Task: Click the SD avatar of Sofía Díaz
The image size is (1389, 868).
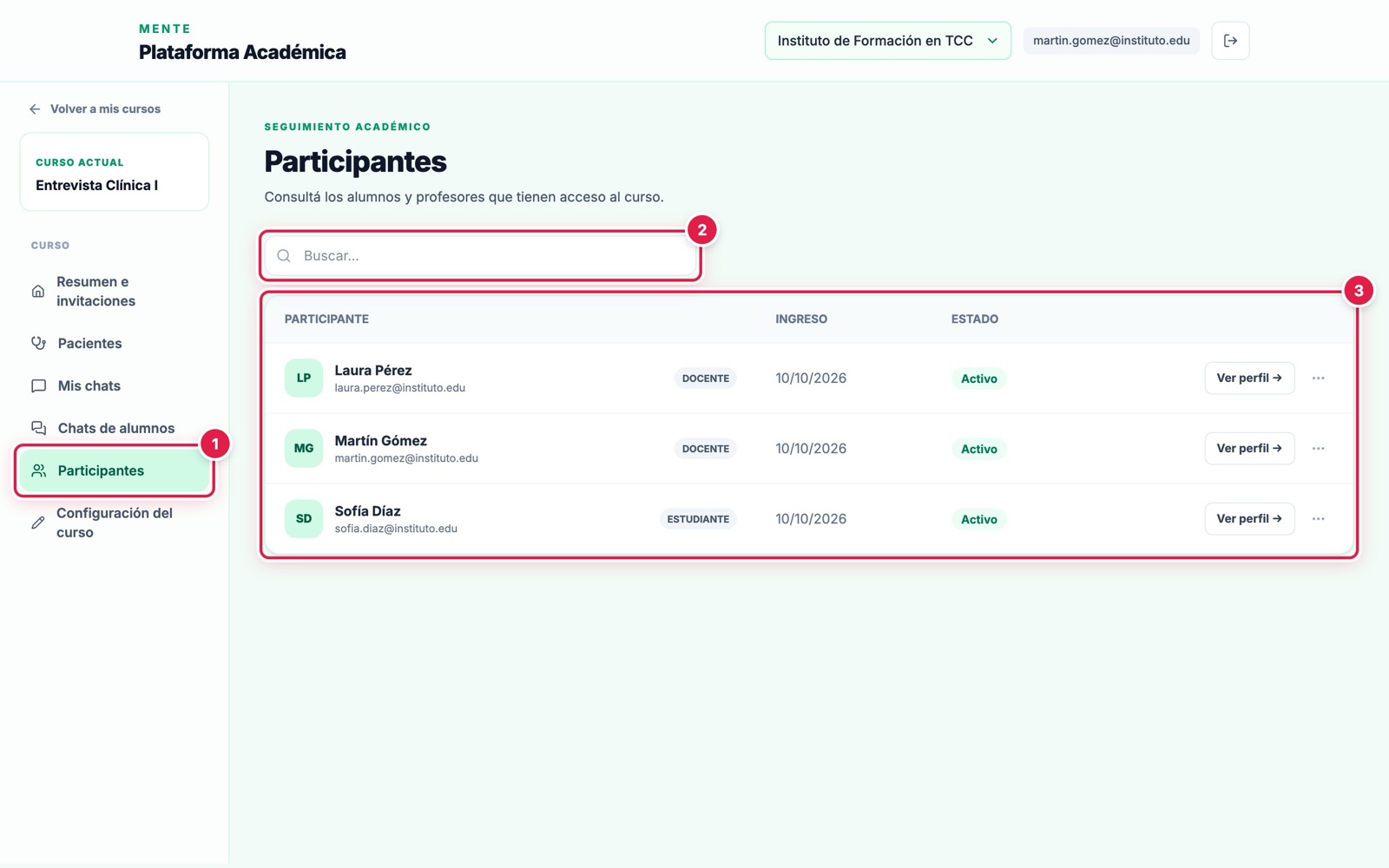Action: [x=304, y=518]
